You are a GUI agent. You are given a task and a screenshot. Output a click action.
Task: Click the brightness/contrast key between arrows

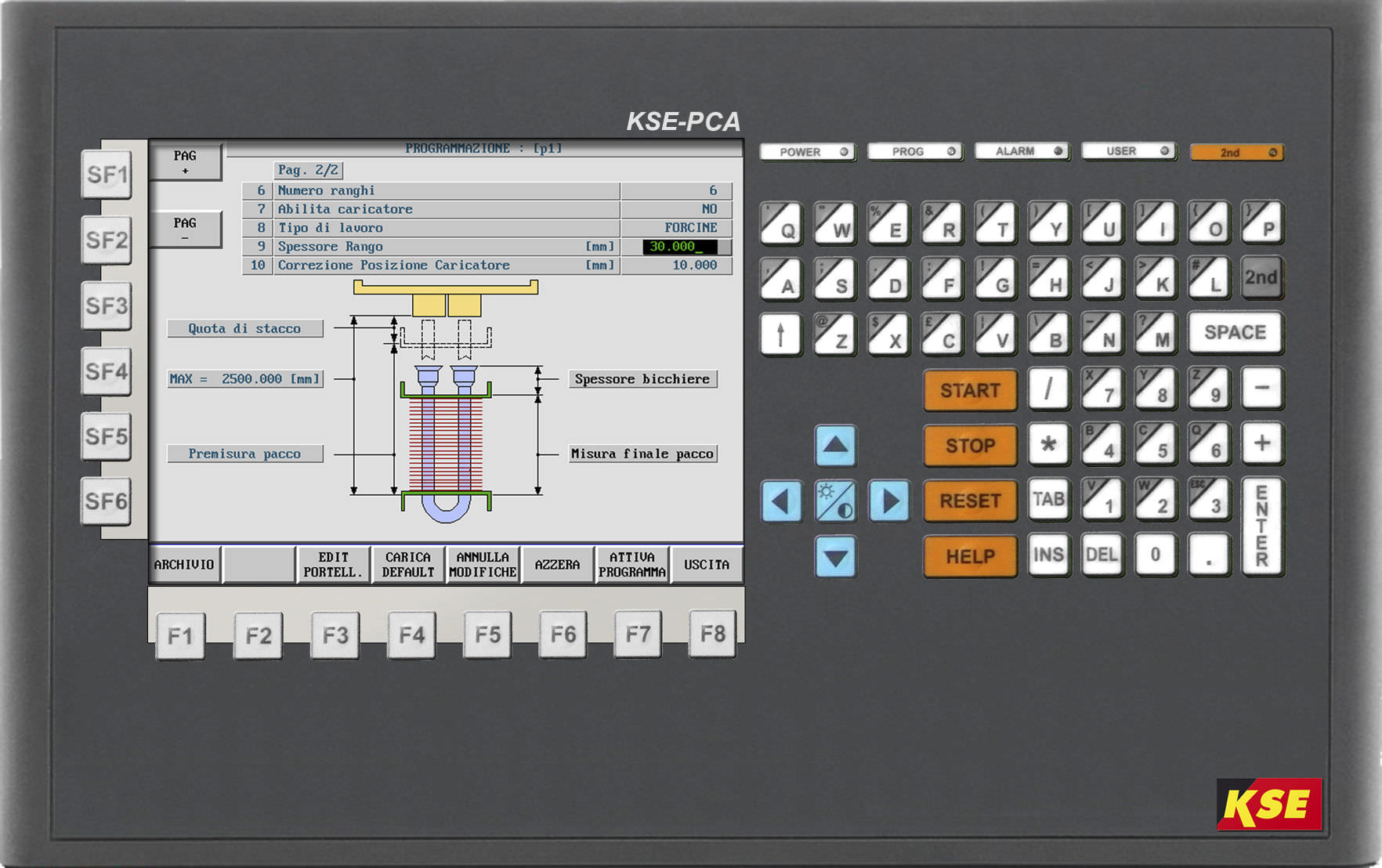(835, 501)
